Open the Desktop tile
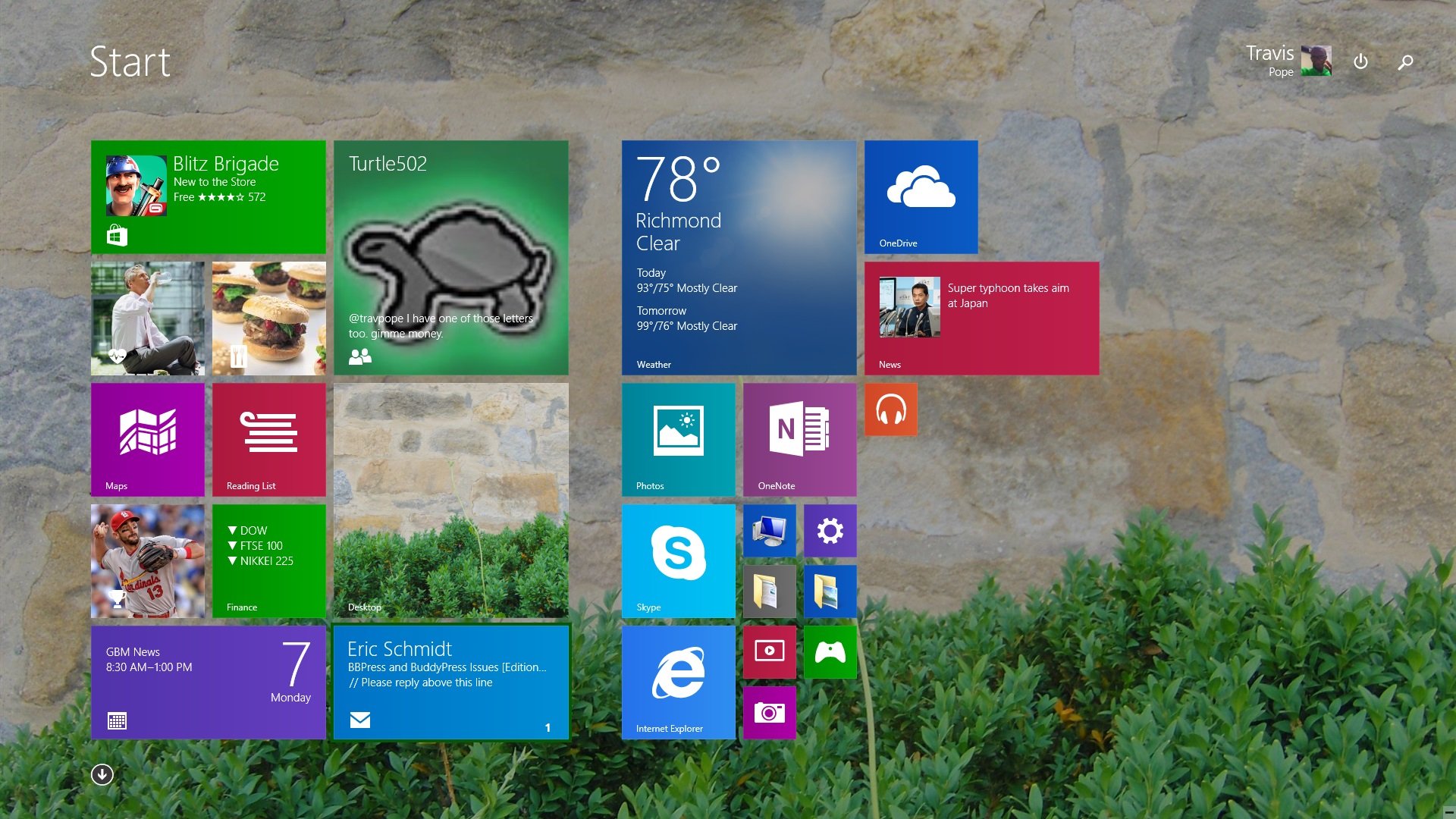Screen dimensions: 1456x819 (451, 500)
